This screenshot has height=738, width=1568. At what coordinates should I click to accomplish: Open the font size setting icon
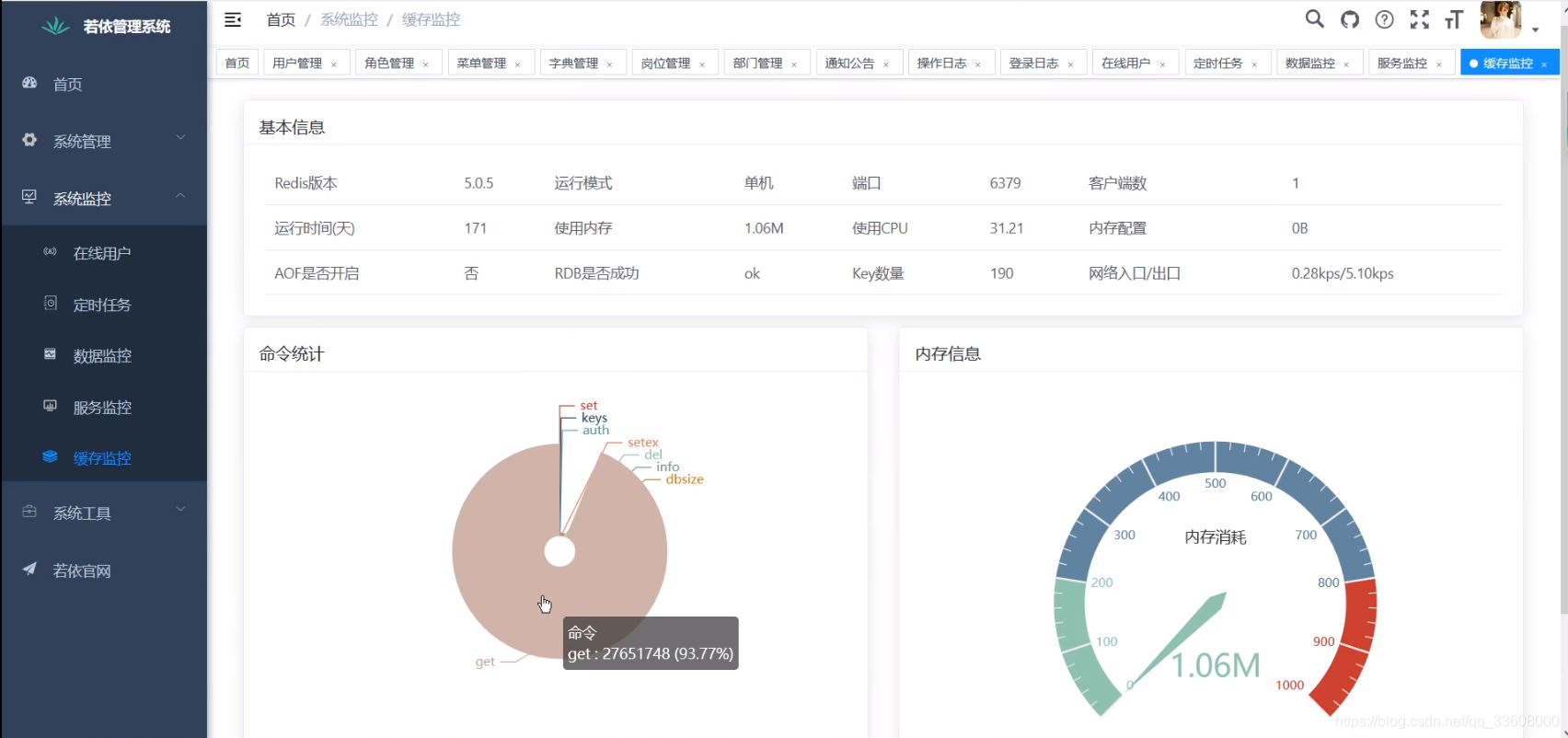1454,19
